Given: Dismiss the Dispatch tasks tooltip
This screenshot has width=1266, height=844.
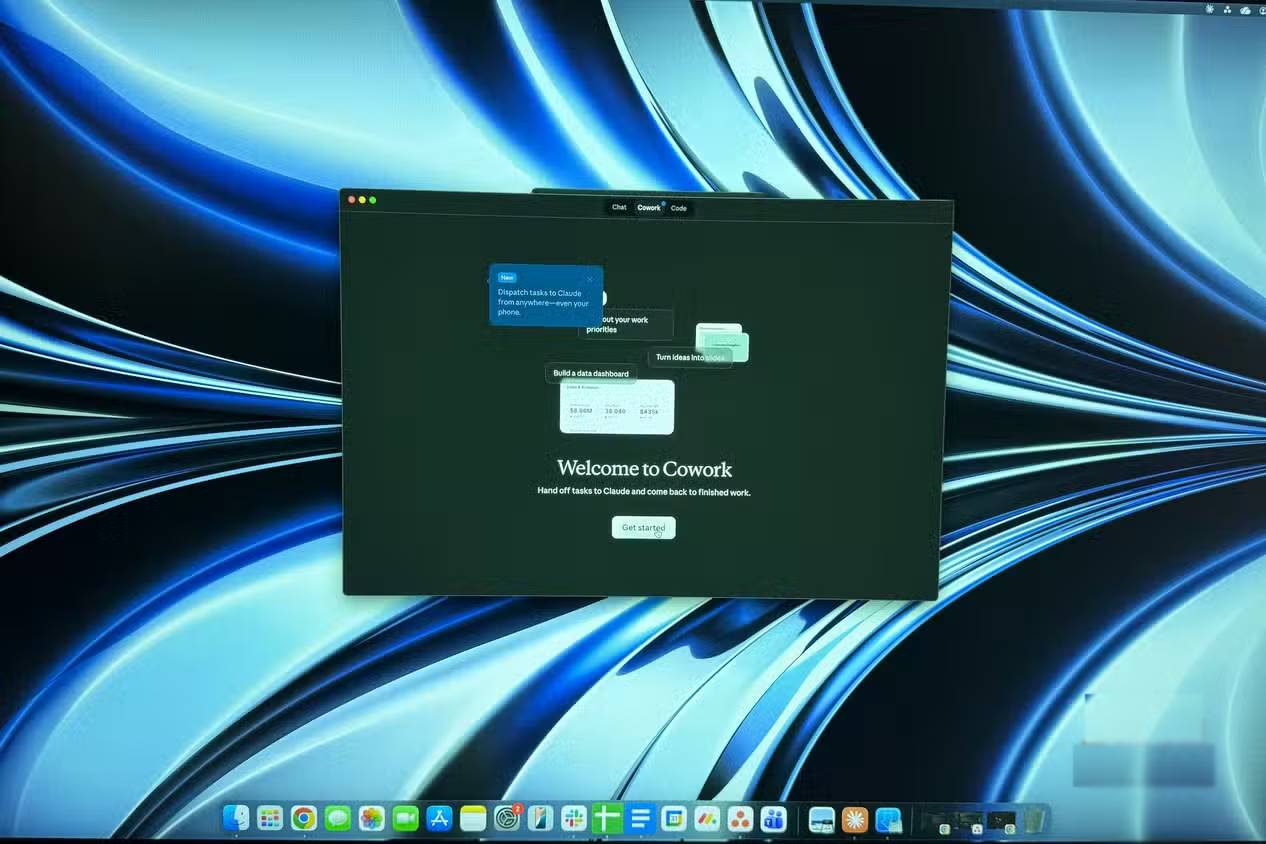Looking at the screenshot, I should [590, 279].
